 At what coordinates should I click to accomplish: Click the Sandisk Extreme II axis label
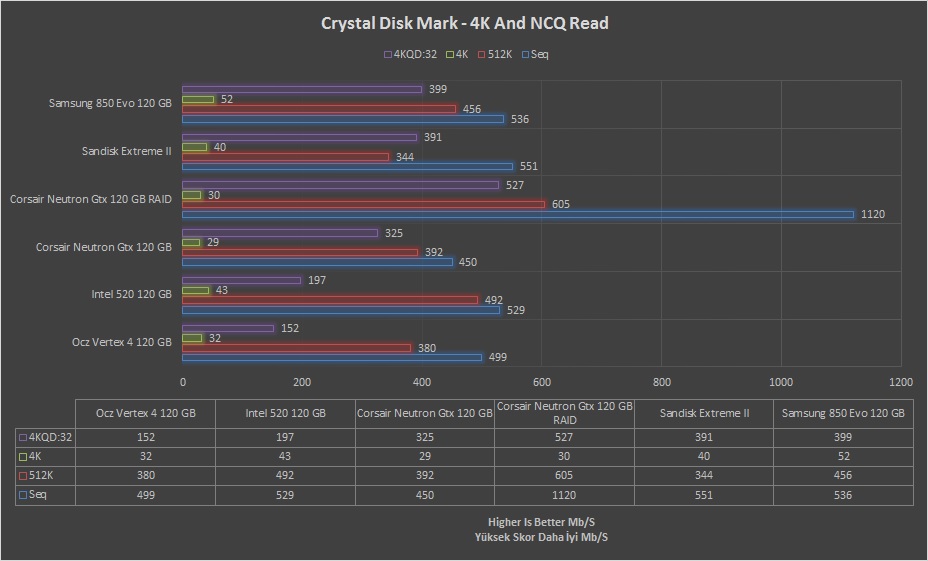tap(127, 151)
